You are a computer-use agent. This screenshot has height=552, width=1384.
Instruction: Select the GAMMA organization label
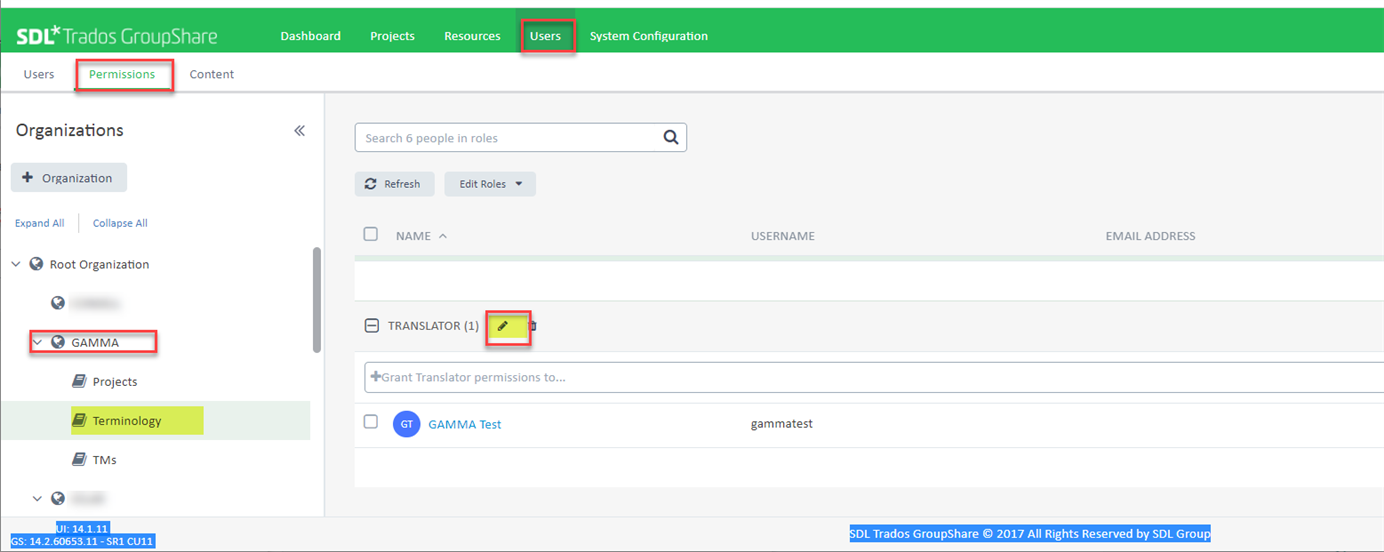click(x=95, y=343)
